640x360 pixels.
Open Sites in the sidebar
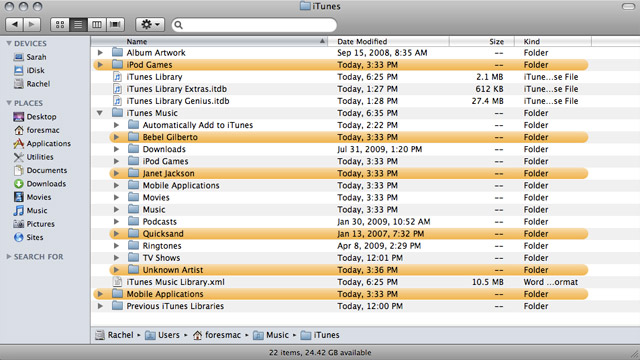pos(29,237)
